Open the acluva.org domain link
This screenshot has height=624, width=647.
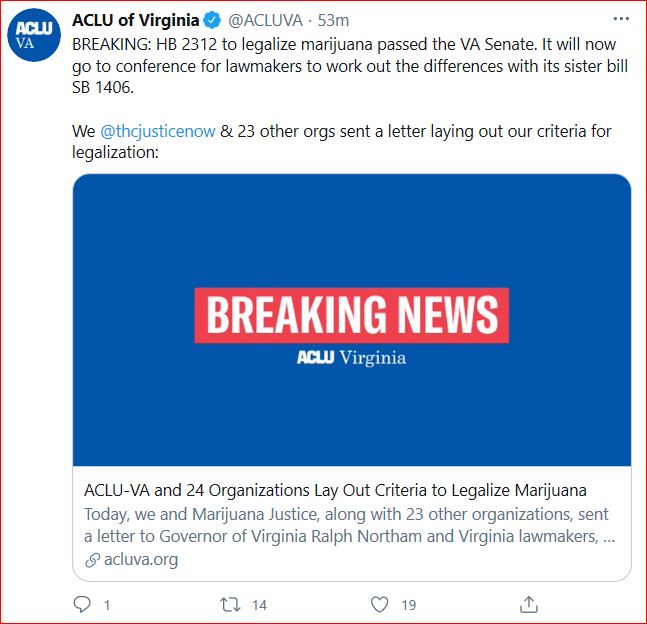click(141, 560)
